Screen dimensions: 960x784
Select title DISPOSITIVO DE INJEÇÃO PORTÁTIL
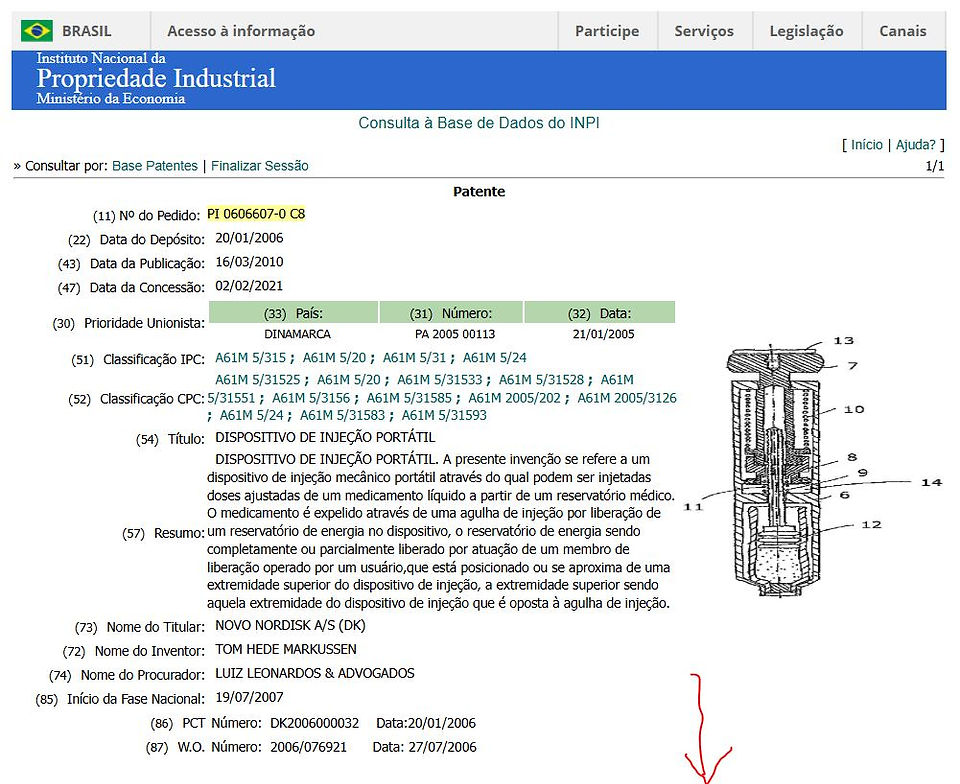[x=325, y=438]
